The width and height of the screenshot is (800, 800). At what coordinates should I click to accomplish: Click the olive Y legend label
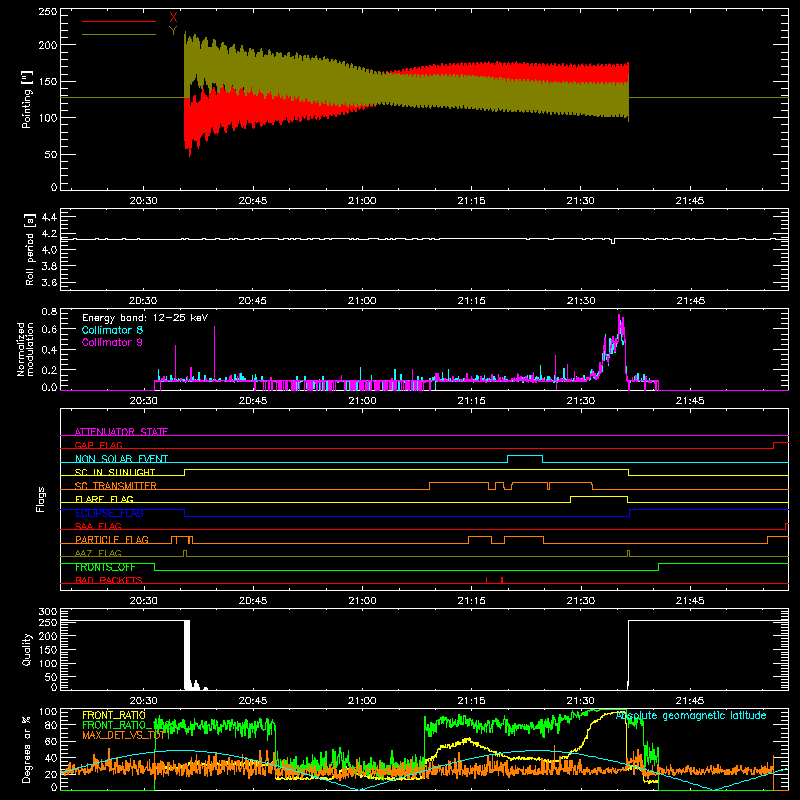tap(173, 31)
